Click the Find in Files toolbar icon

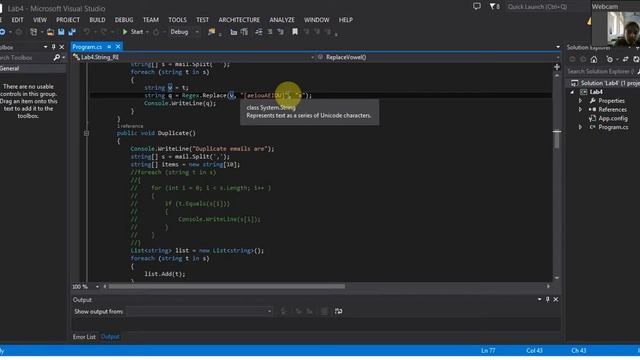click(x=211, y=32)
